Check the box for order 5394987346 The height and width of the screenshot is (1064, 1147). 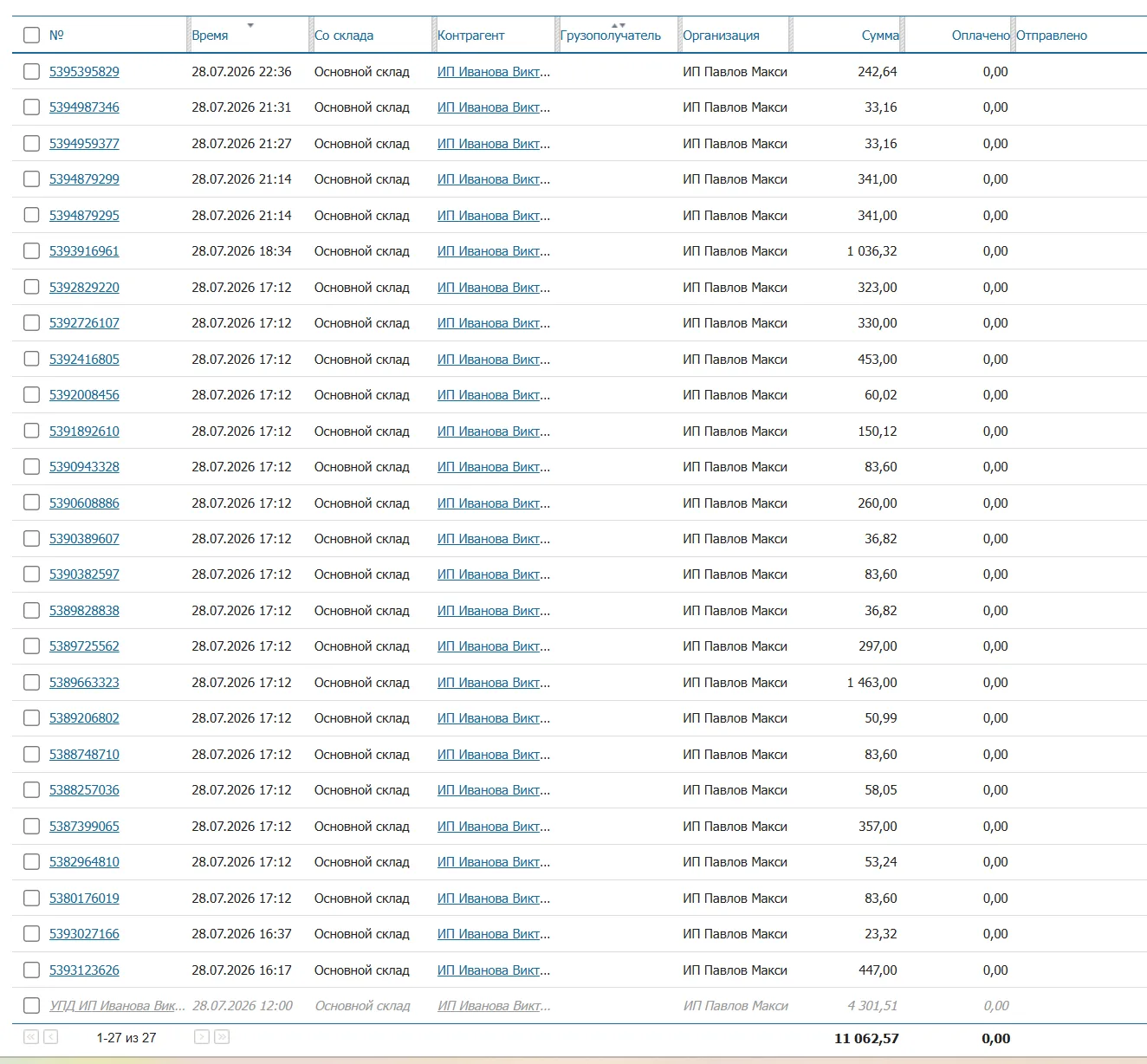[31, 107]
